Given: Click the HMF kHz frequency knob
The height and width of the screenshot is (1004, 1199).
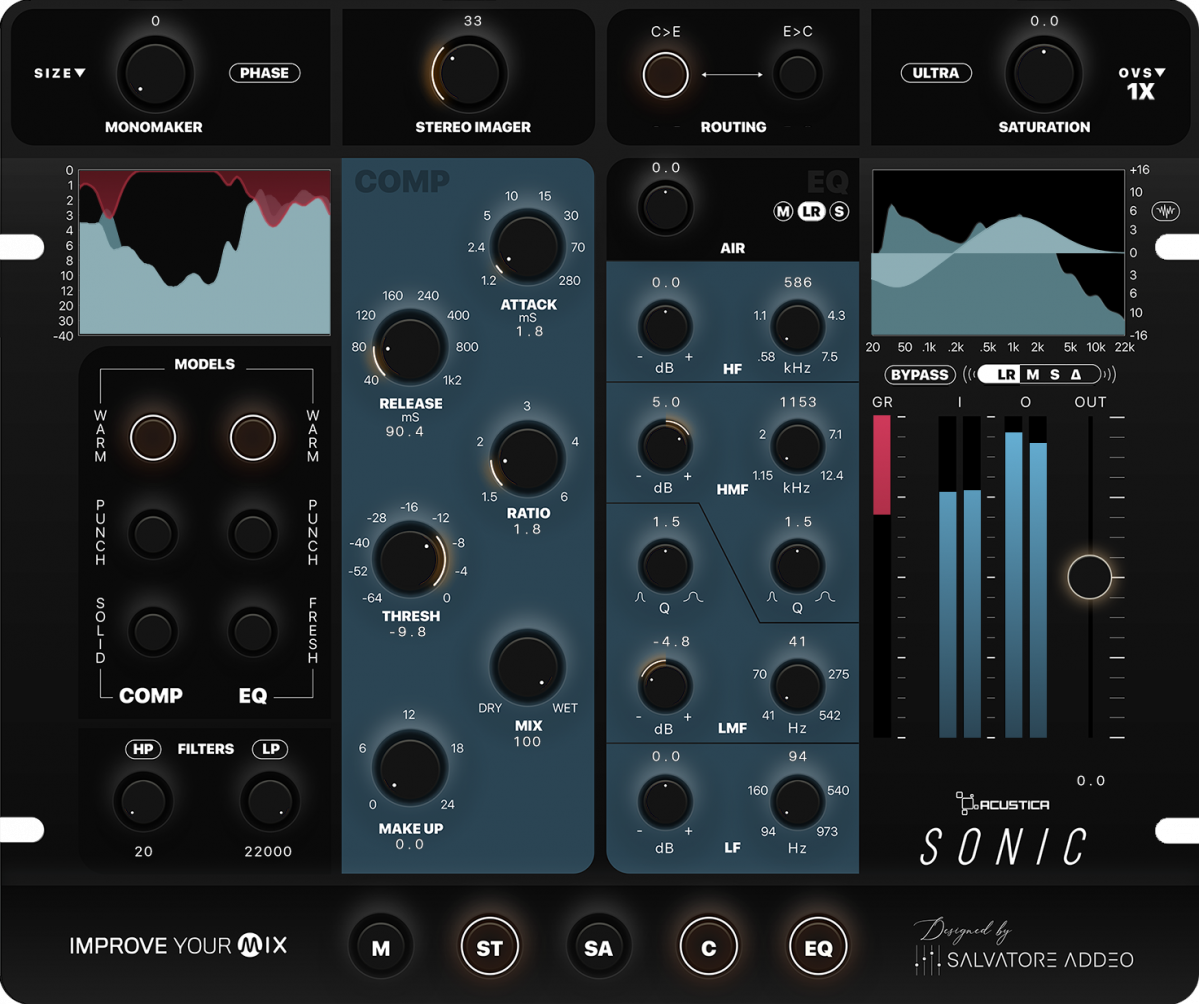Looking at the screenshot, I should (797, 446).
